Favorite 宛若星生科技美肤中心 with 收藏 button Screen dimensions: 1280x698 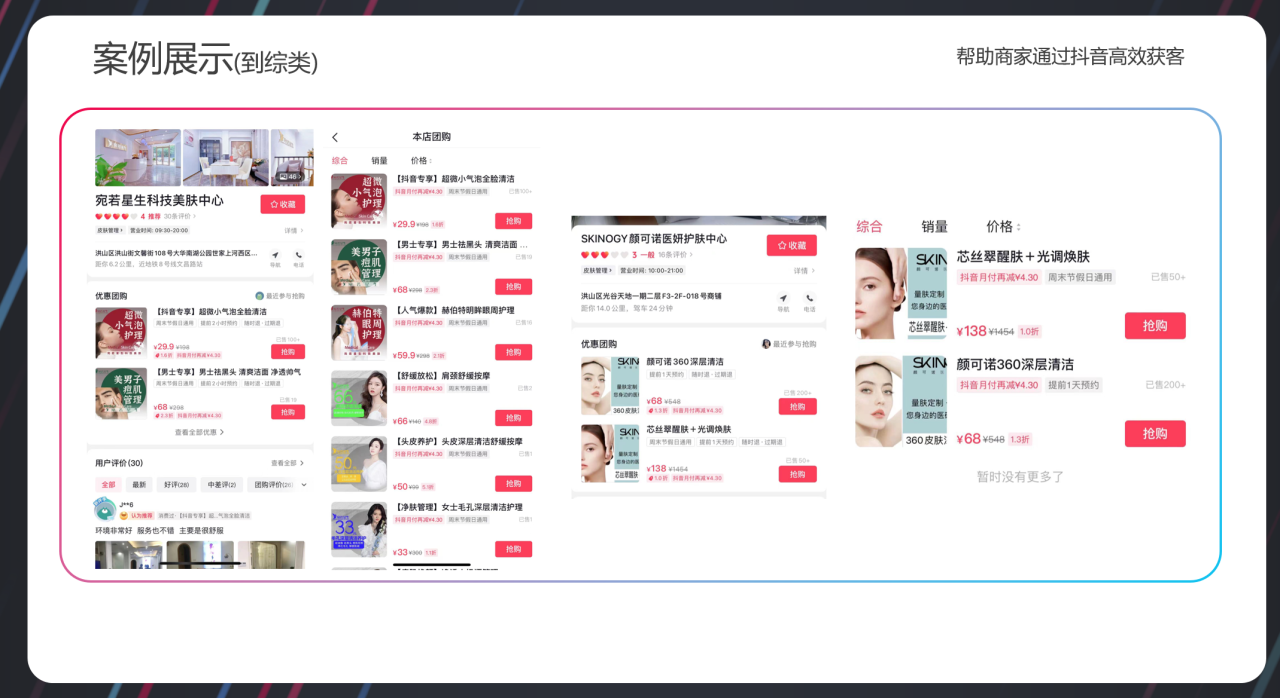coord(283,203)
